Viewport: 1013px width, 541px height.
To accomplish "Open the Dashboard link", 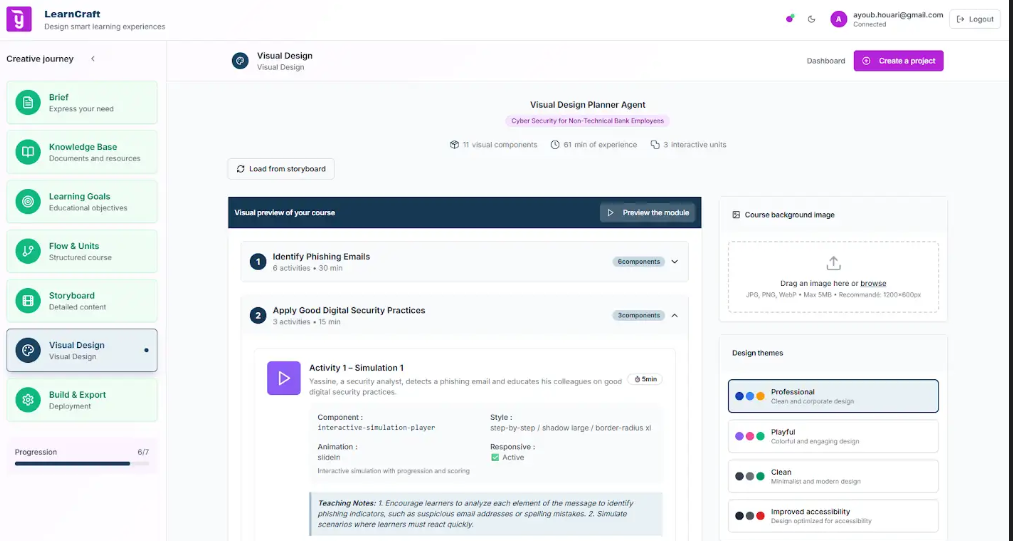I will click(x=825, y=61).
